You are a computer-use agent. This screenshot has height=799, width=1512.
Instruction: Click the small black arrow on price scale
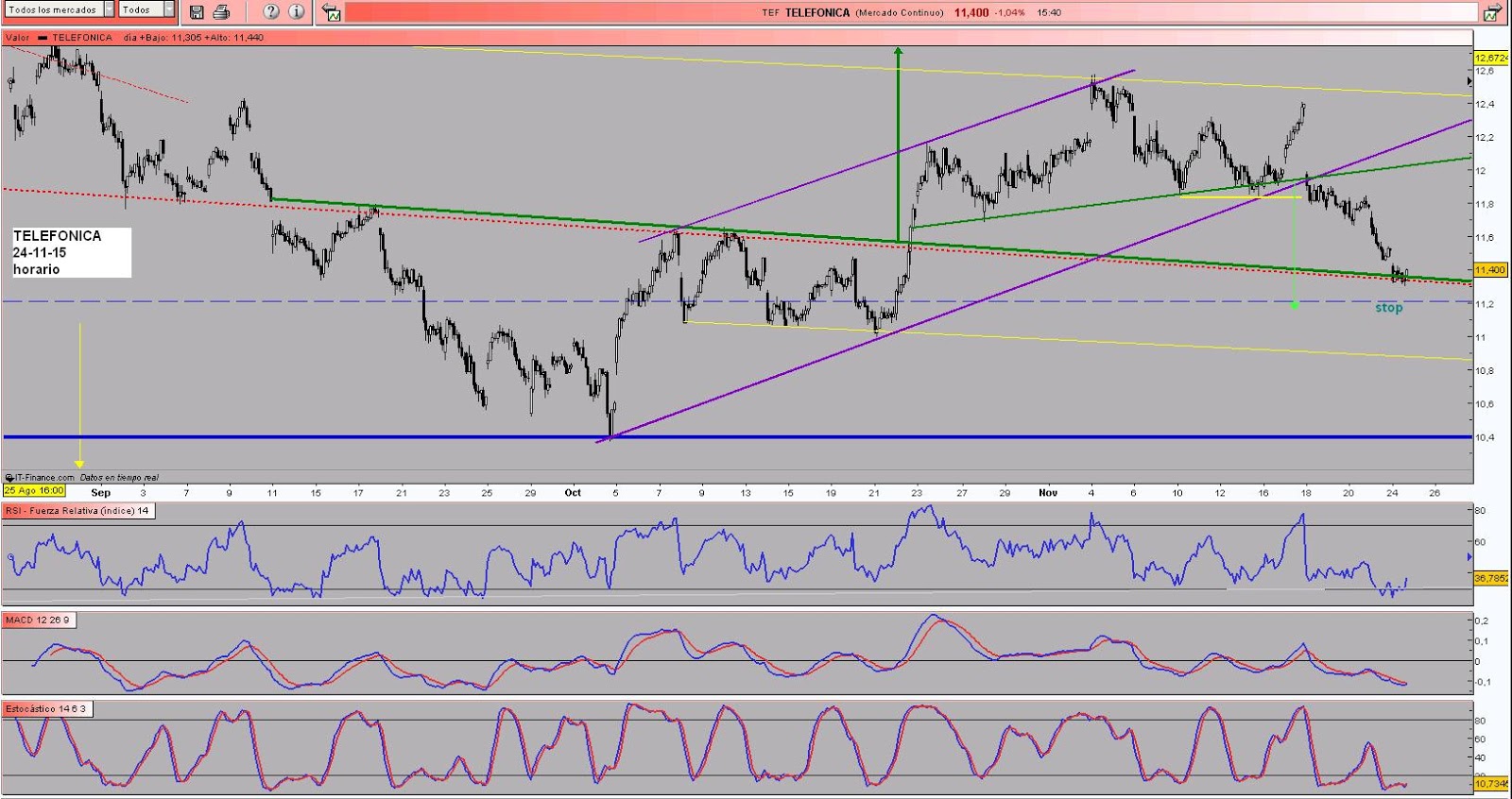coord(1469,82)
